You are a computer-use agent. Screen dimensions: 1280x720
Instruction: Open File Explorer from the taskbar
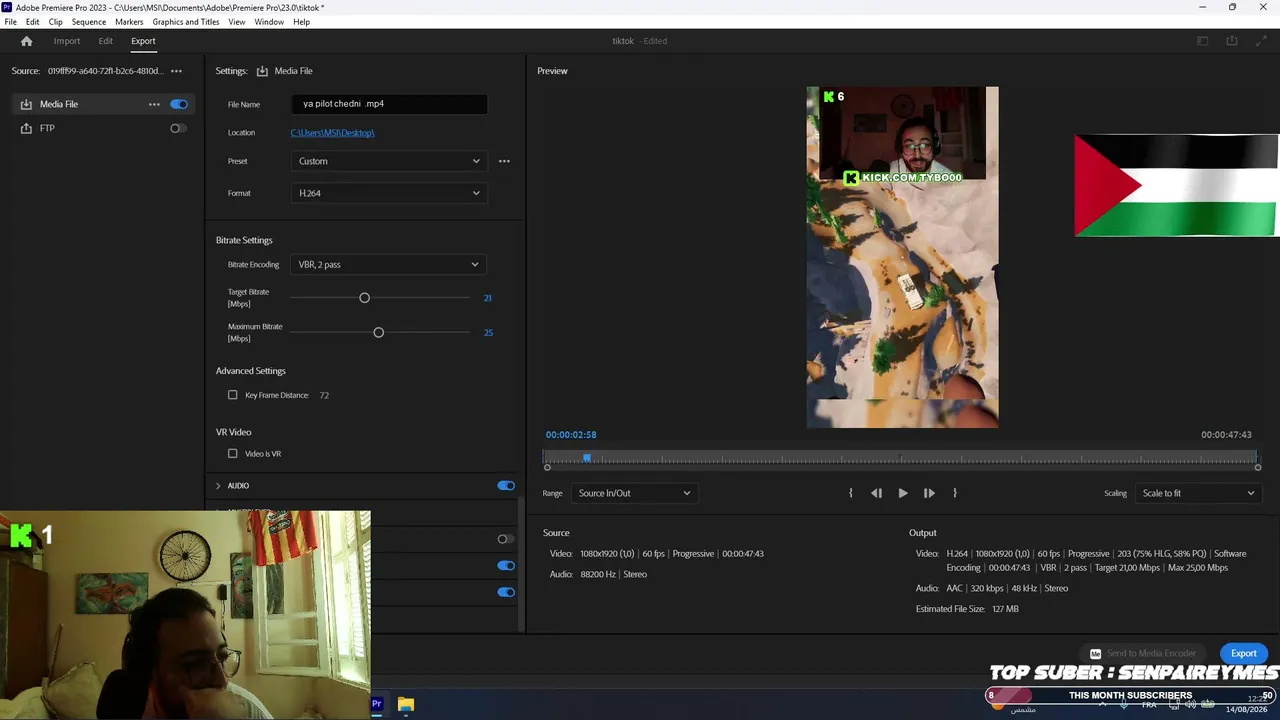point(405,704)
